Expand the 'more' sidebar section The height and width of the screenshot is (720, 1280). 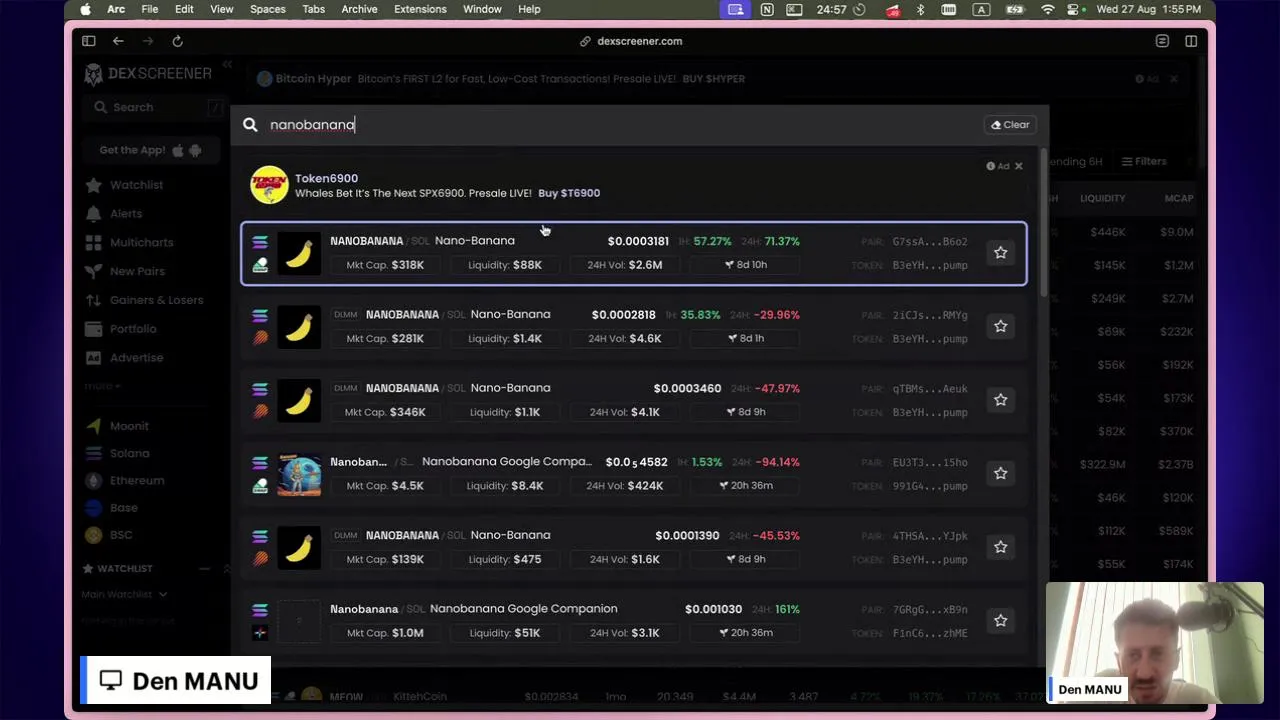(x=102, y=386)
